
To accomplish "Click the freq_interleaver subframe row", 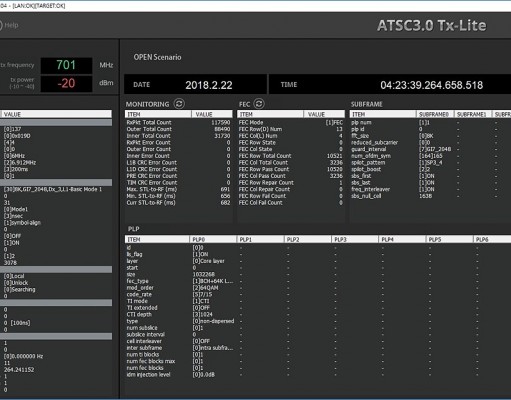I will (x=430, y=189).
